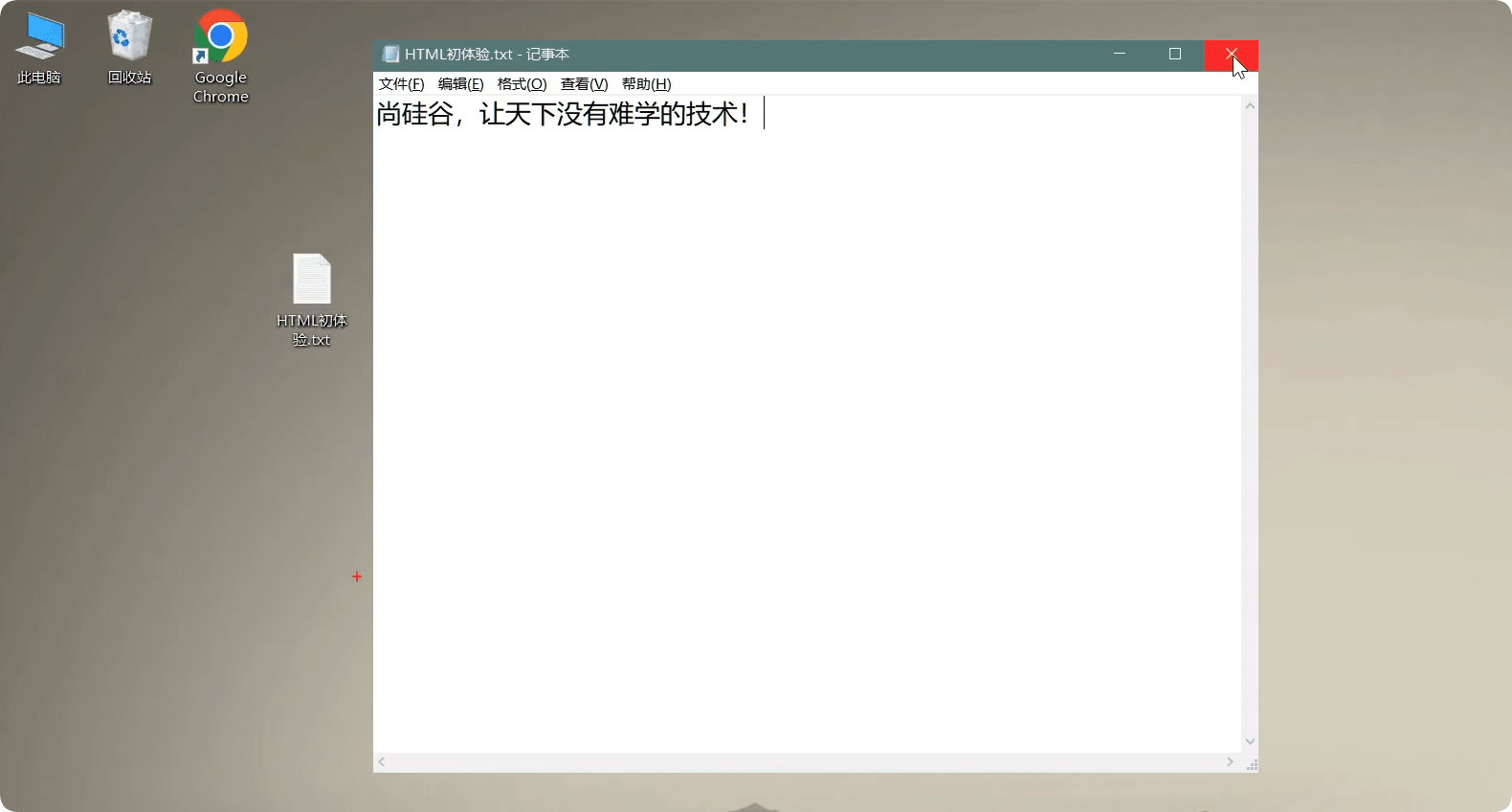Select the HTML初体验.txt file on the desktop
Screen dimensions: 1512x812
pos(311,299)
